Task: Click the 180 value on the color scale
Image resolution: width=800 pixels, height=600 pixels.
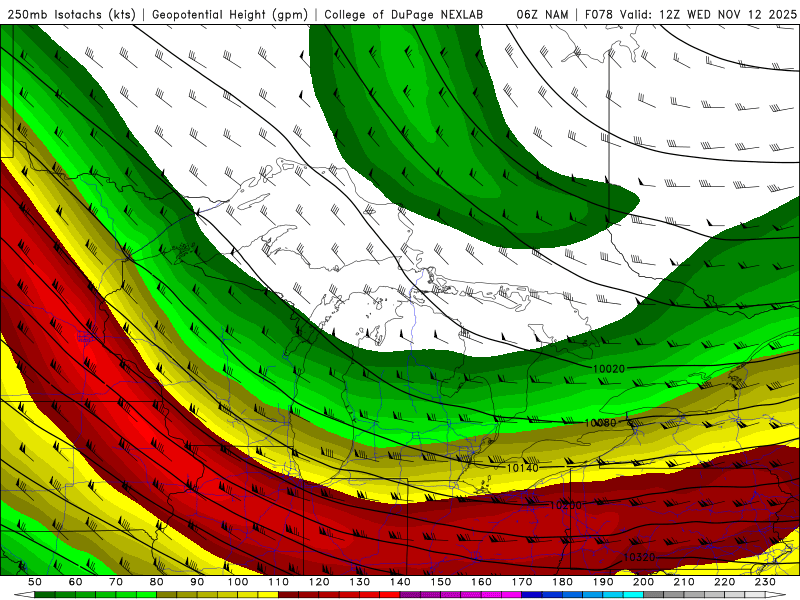Action: 562,582
